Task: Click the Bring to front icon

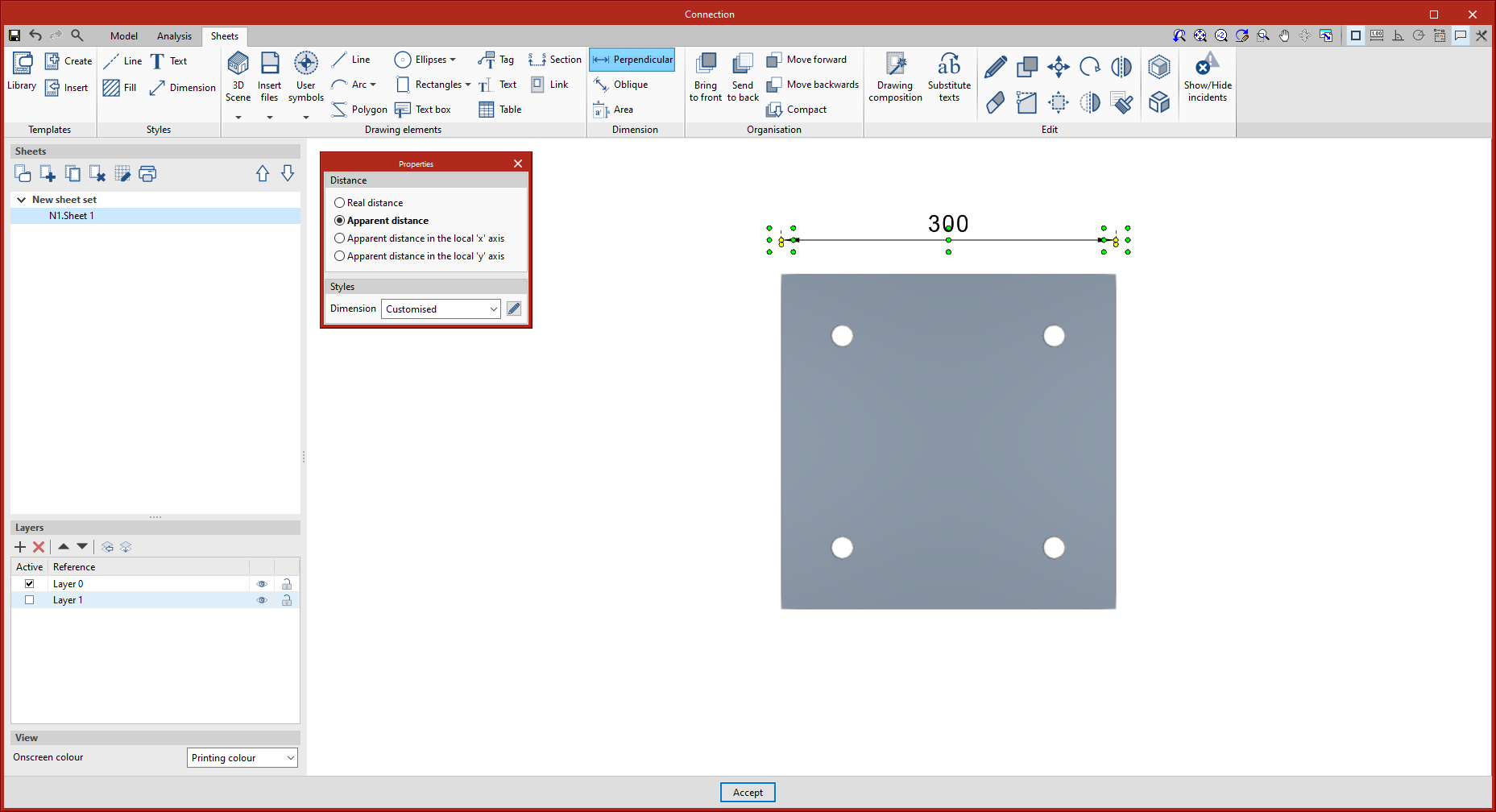Action: (x=706, y=64)
